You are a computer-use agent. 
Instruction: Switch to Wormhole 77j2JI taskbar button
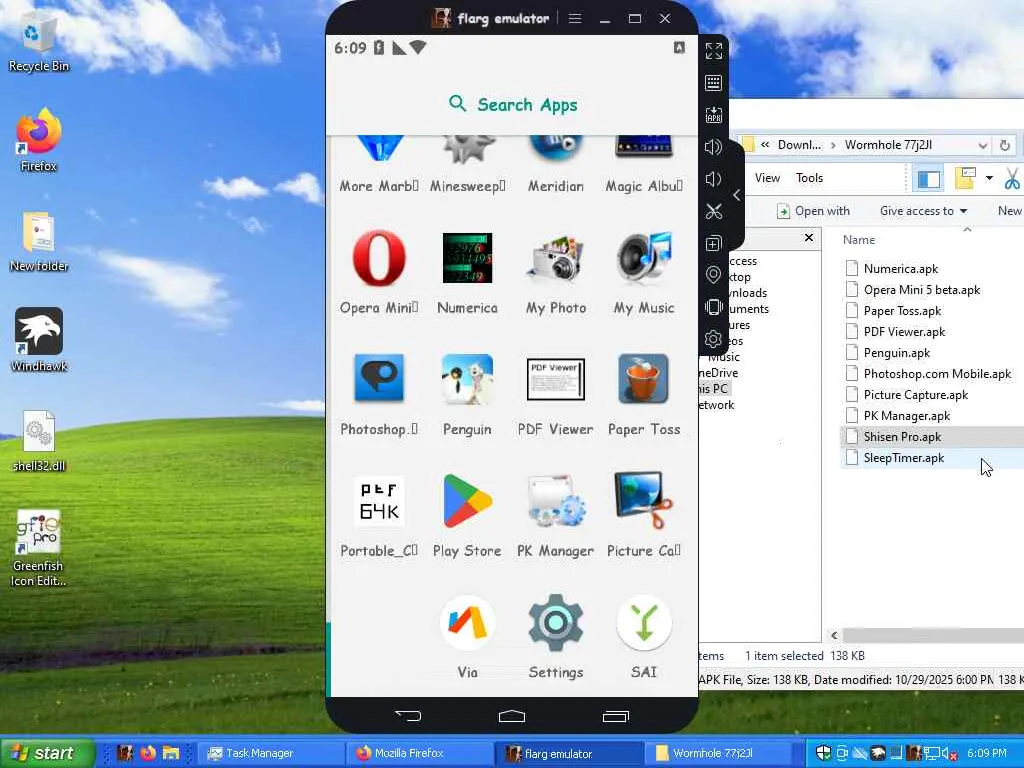(717, 753)
